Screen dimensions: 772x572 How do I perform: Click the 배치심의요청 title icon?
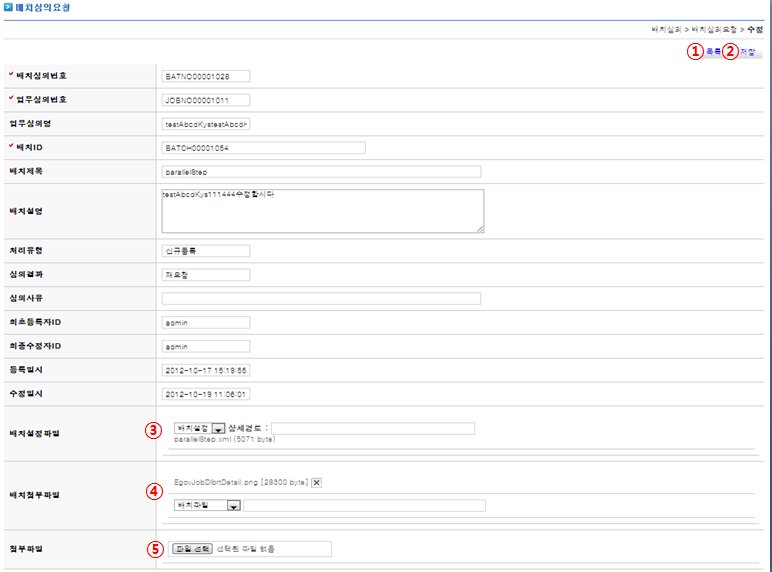[x=8, y=8]
